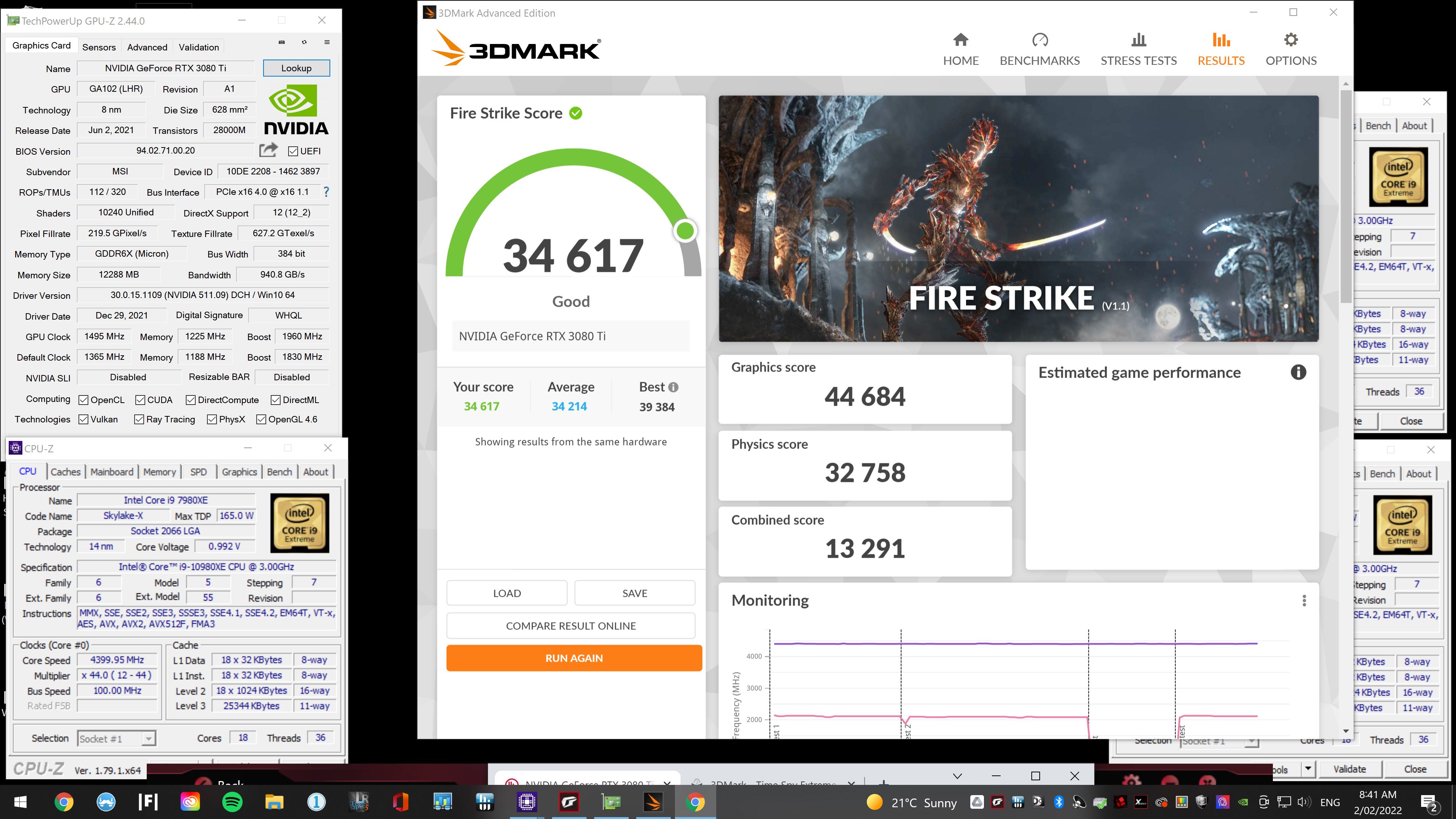Image resolution: width=1456 pixels, height=819 pixels.
Task: Toggle the OpenCL checkbox
Action: pyautogui.click(x=83, y=400)
